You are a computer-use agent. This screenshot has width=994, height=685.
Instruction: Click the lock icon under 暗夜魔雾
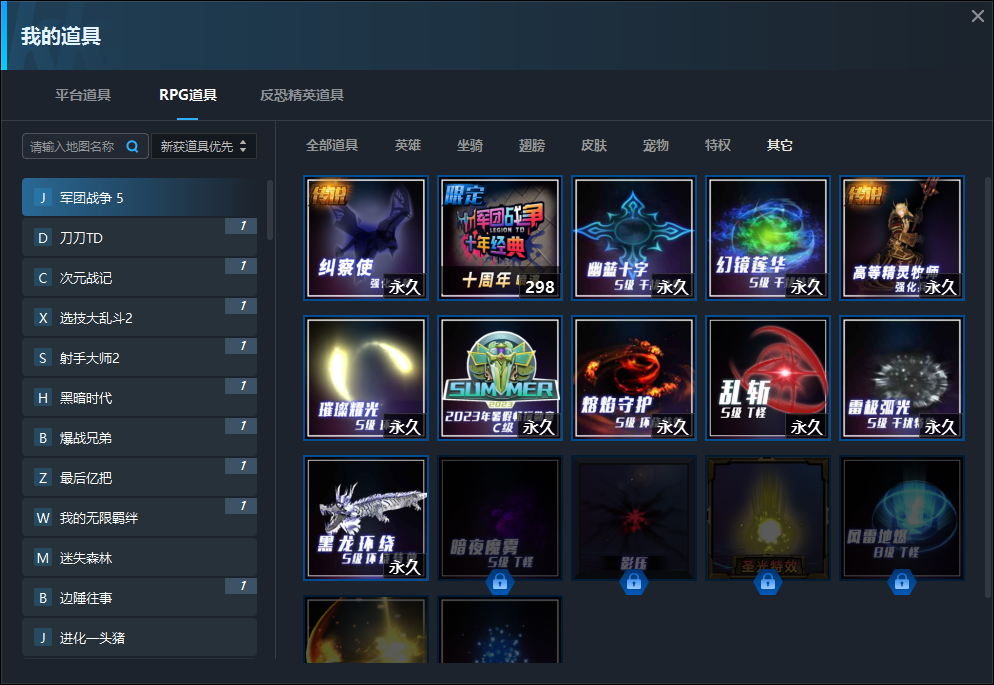(500, 581)
